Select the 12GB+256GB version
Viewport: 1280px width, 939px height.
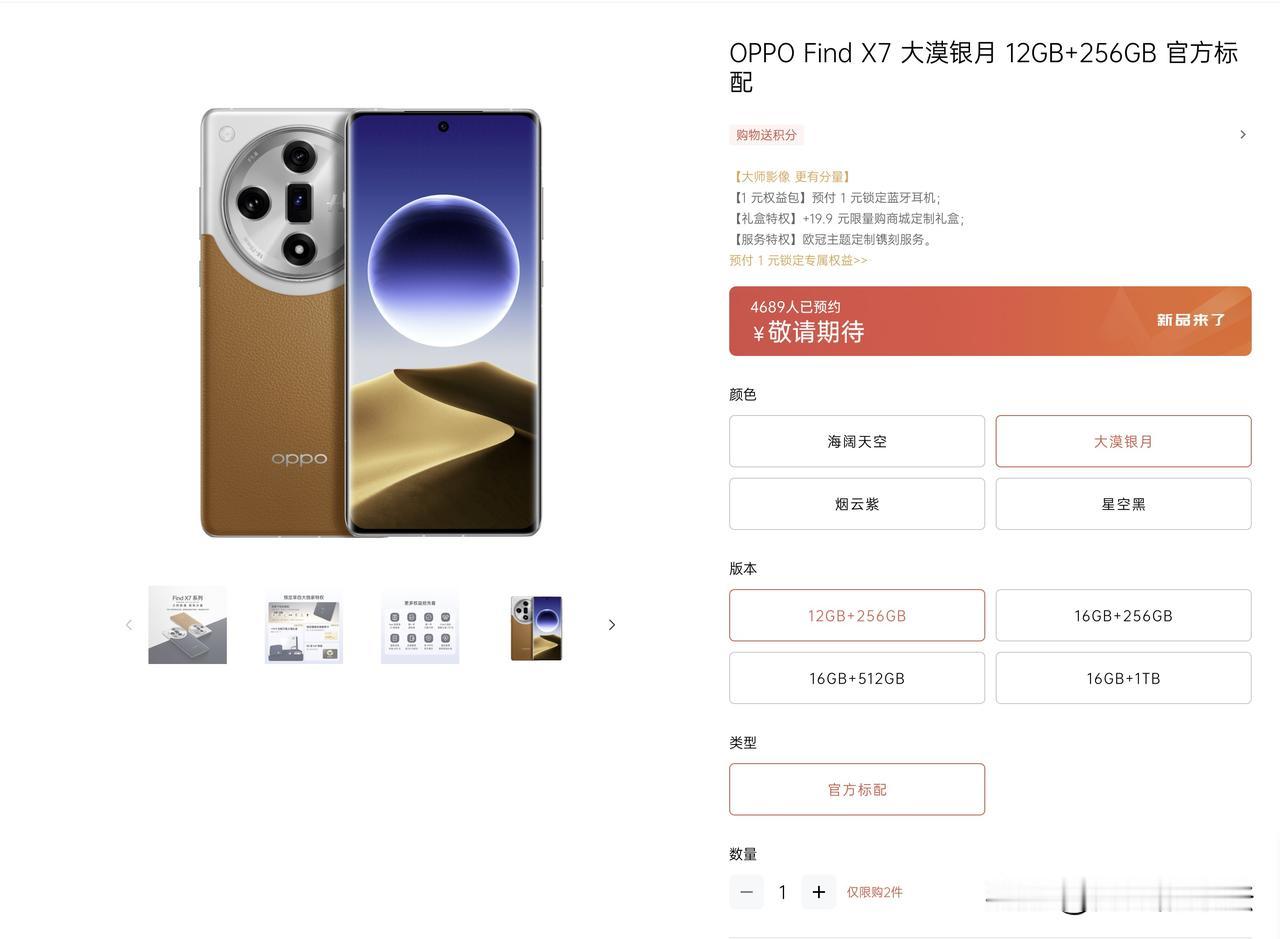[857, 615]
